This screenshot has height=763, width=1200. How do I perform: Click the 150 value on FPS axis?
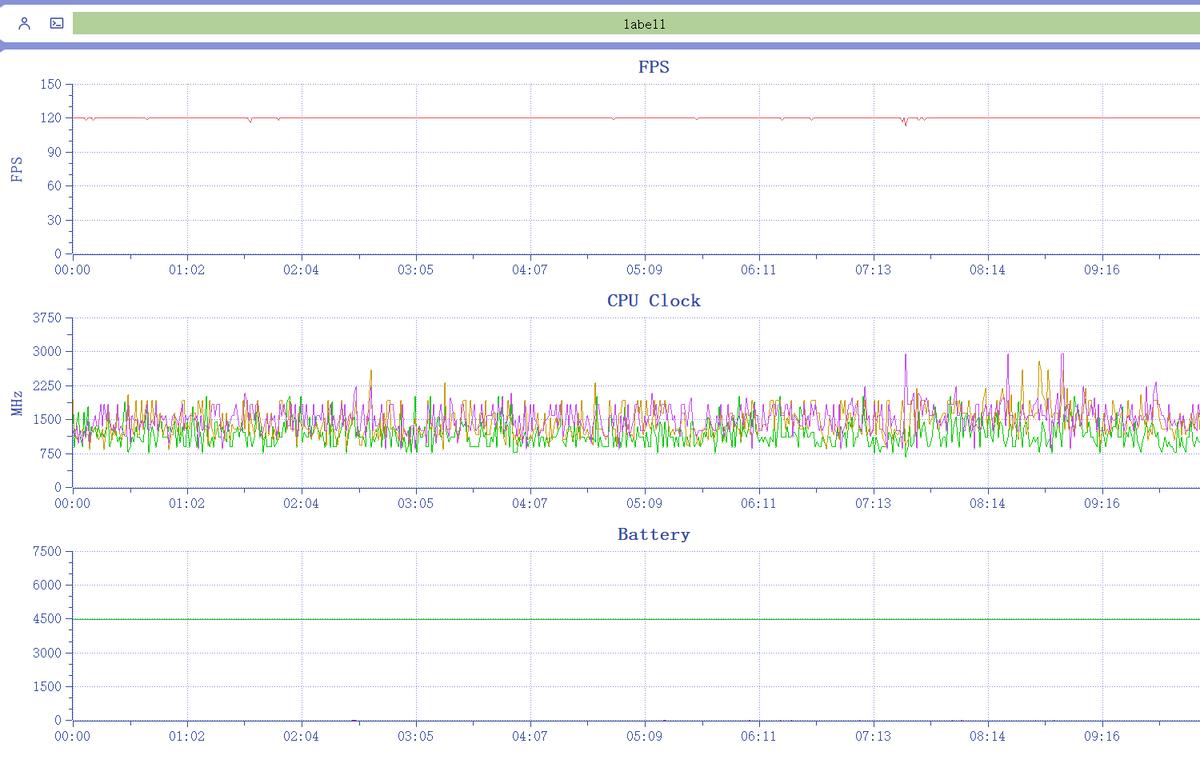click(x=51, y=85)
